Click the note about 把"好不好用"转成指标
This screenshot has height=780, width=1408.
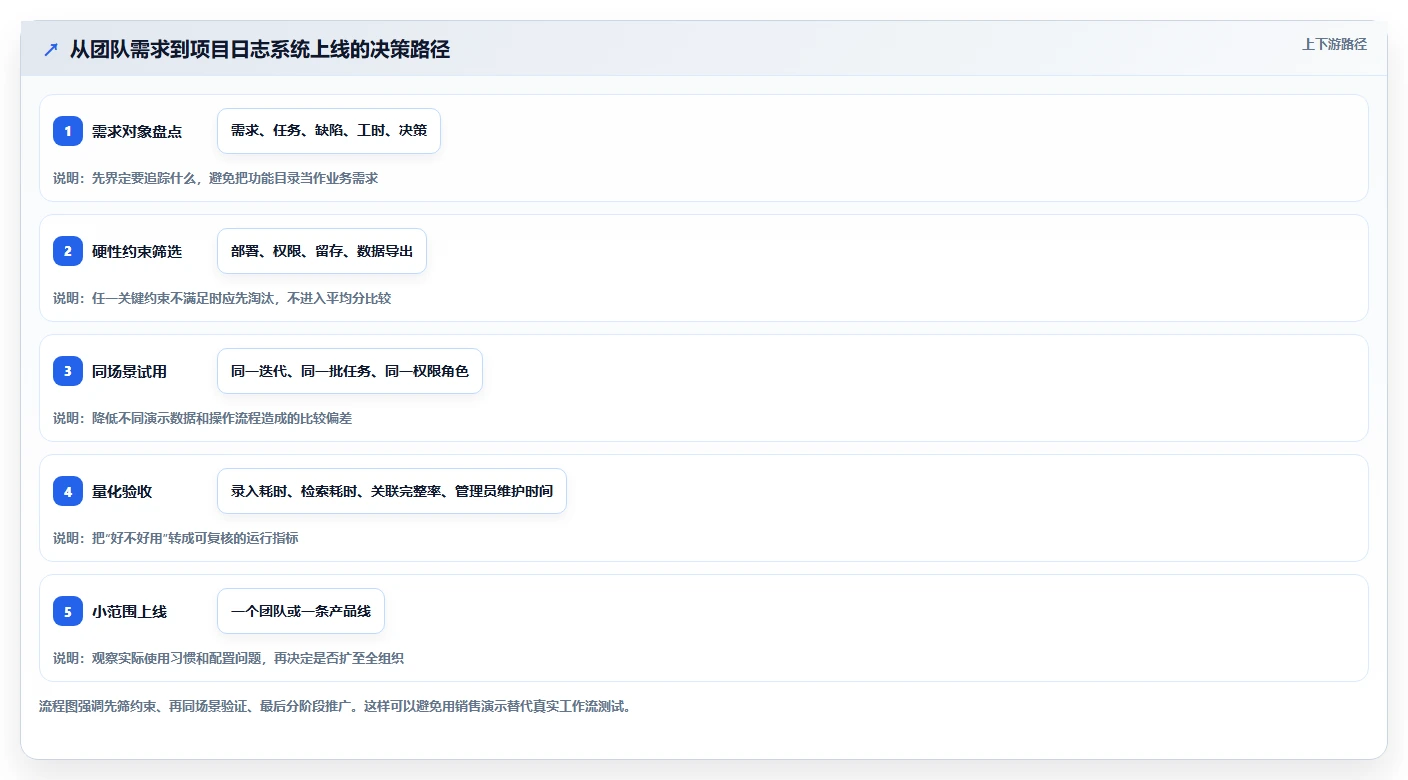(176, 538)
